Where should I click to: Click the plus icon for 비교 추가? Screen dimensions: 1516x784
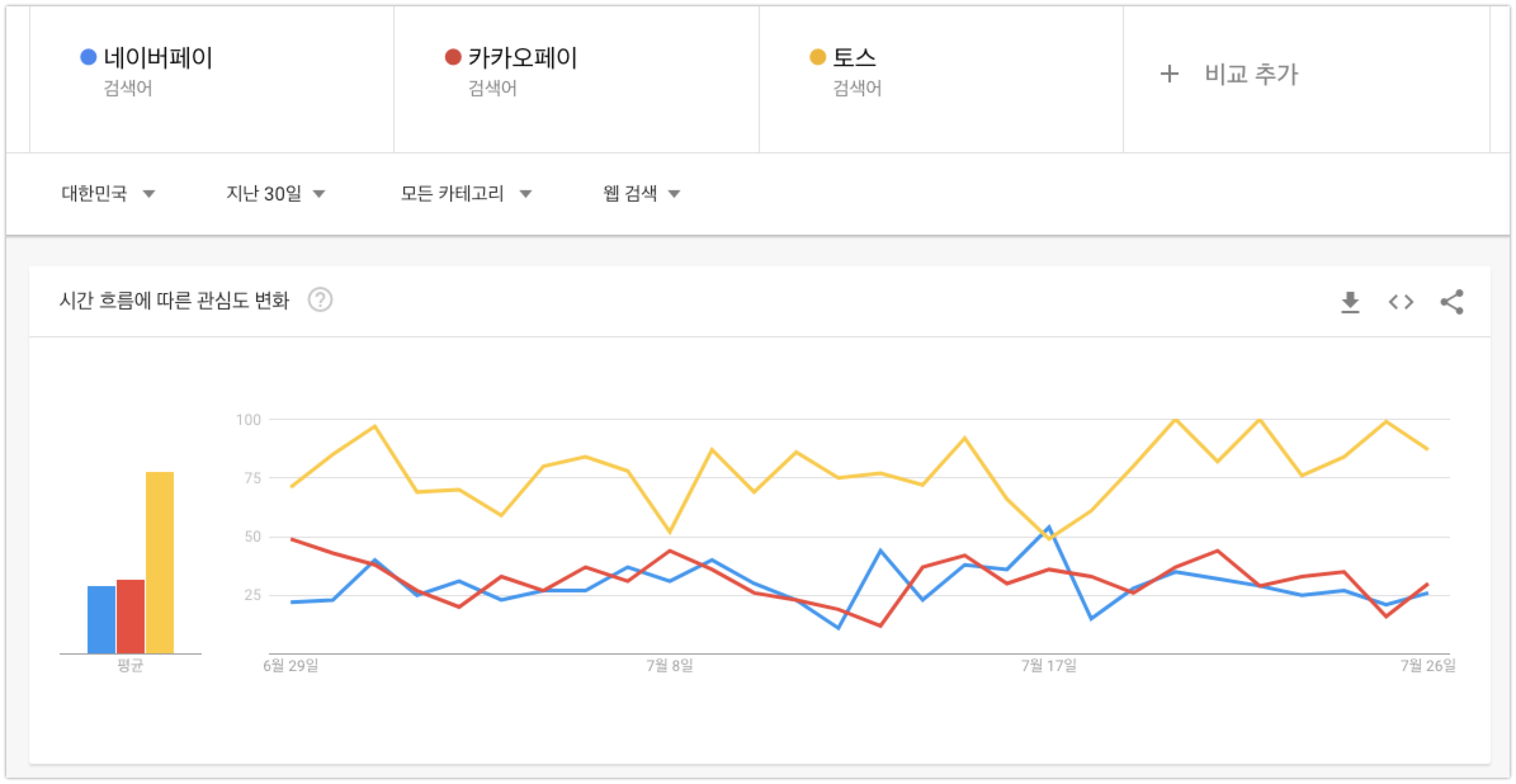coord(1169,74)
